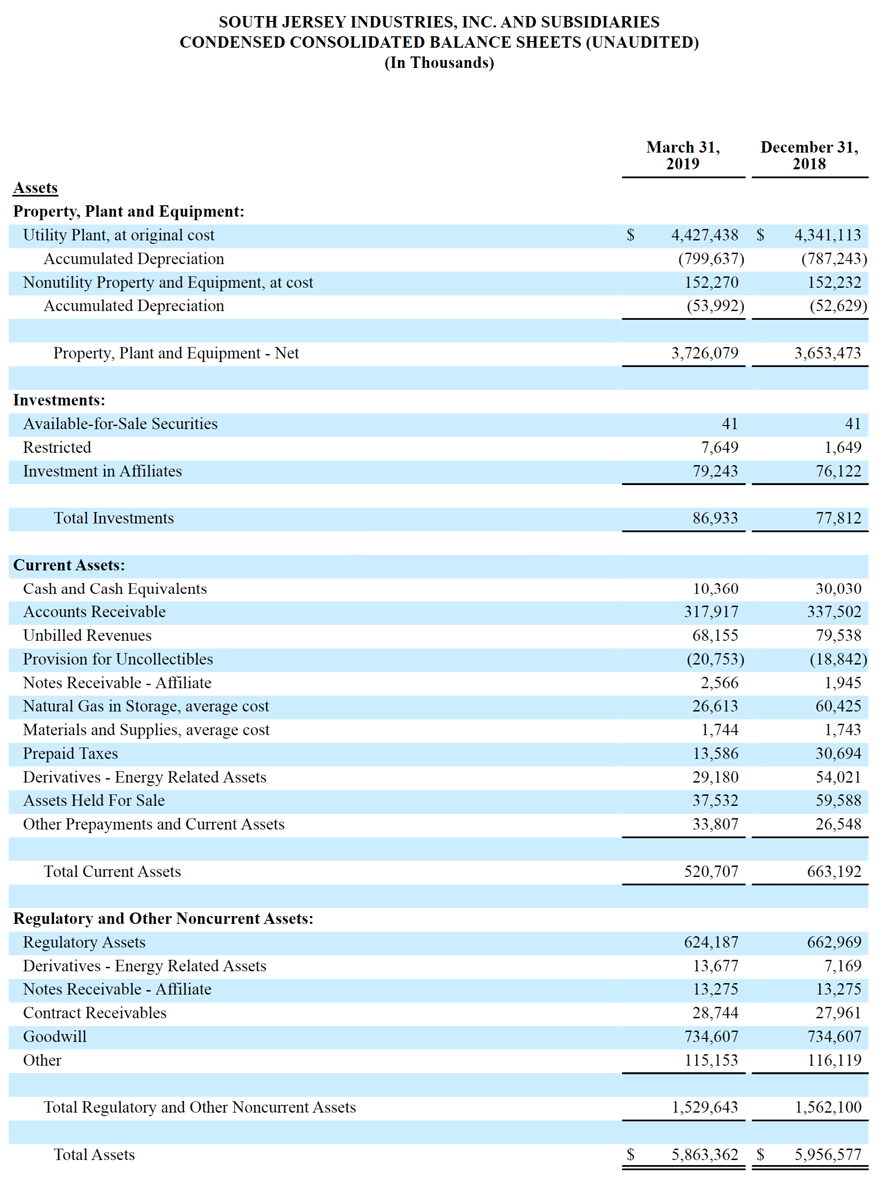Click the Total Current Assets value 520,707
The height and width of the screenshot is (1198, 881).
pyautogui.click(x=711, y=872)
